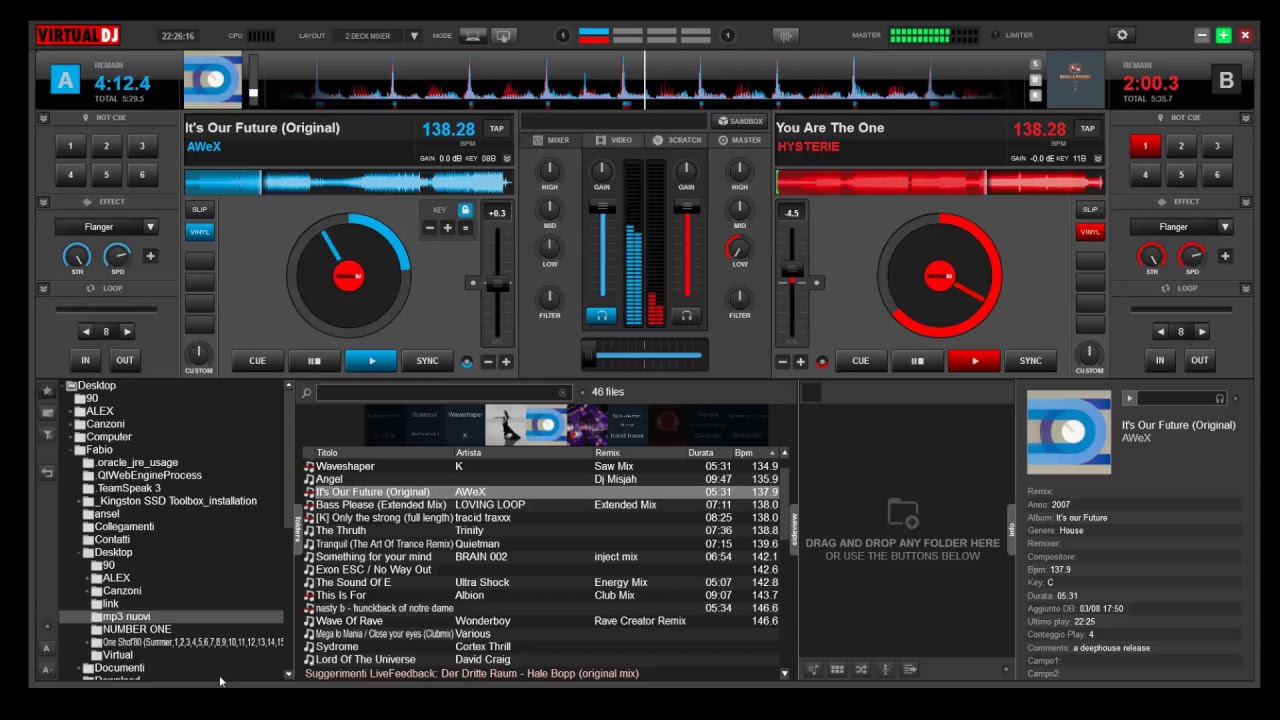Click the loop OUT button on deck B

[x=1199, y=360]
